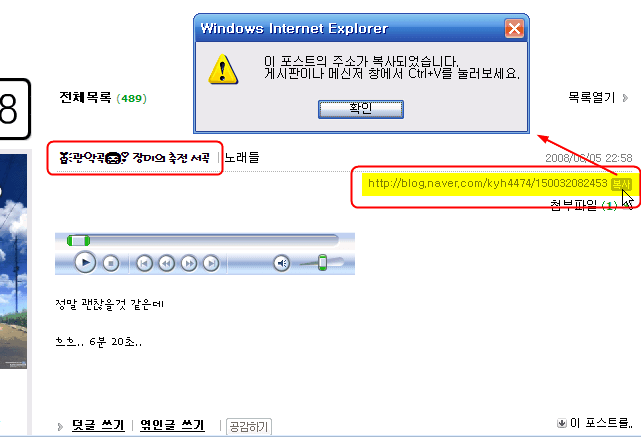The width and height of the screenshot is (641, 437).
Task: Play the embedded media player track
Action: (x=85, y=262)
